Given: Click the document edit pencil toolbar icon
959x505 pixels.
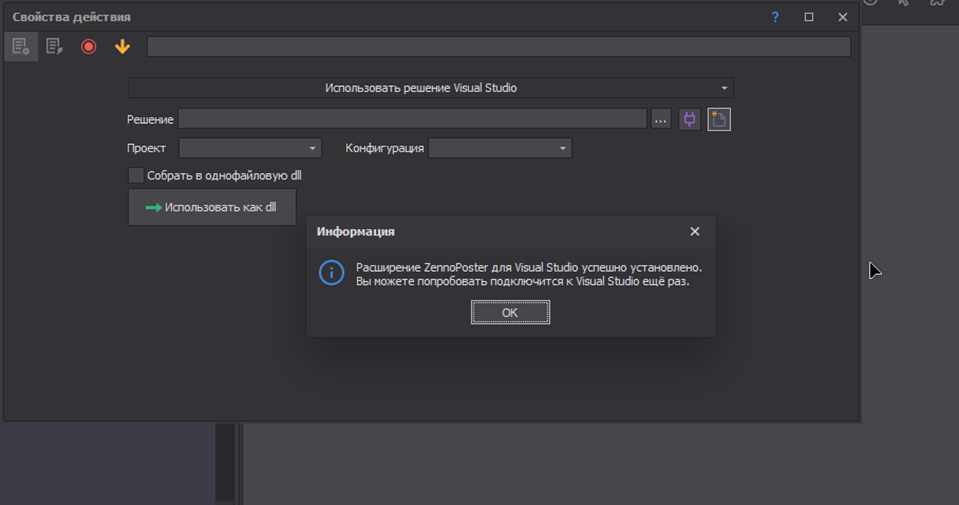Looking at the screenshot, I should tap(54, 46).
